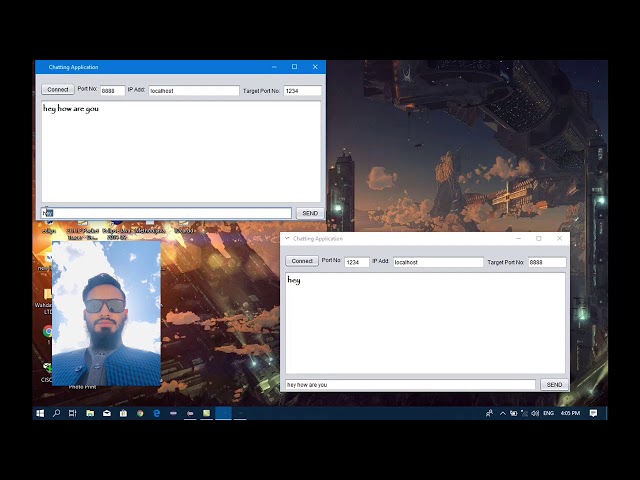Minimize the lower Chatting Application window

click(518, 238)
